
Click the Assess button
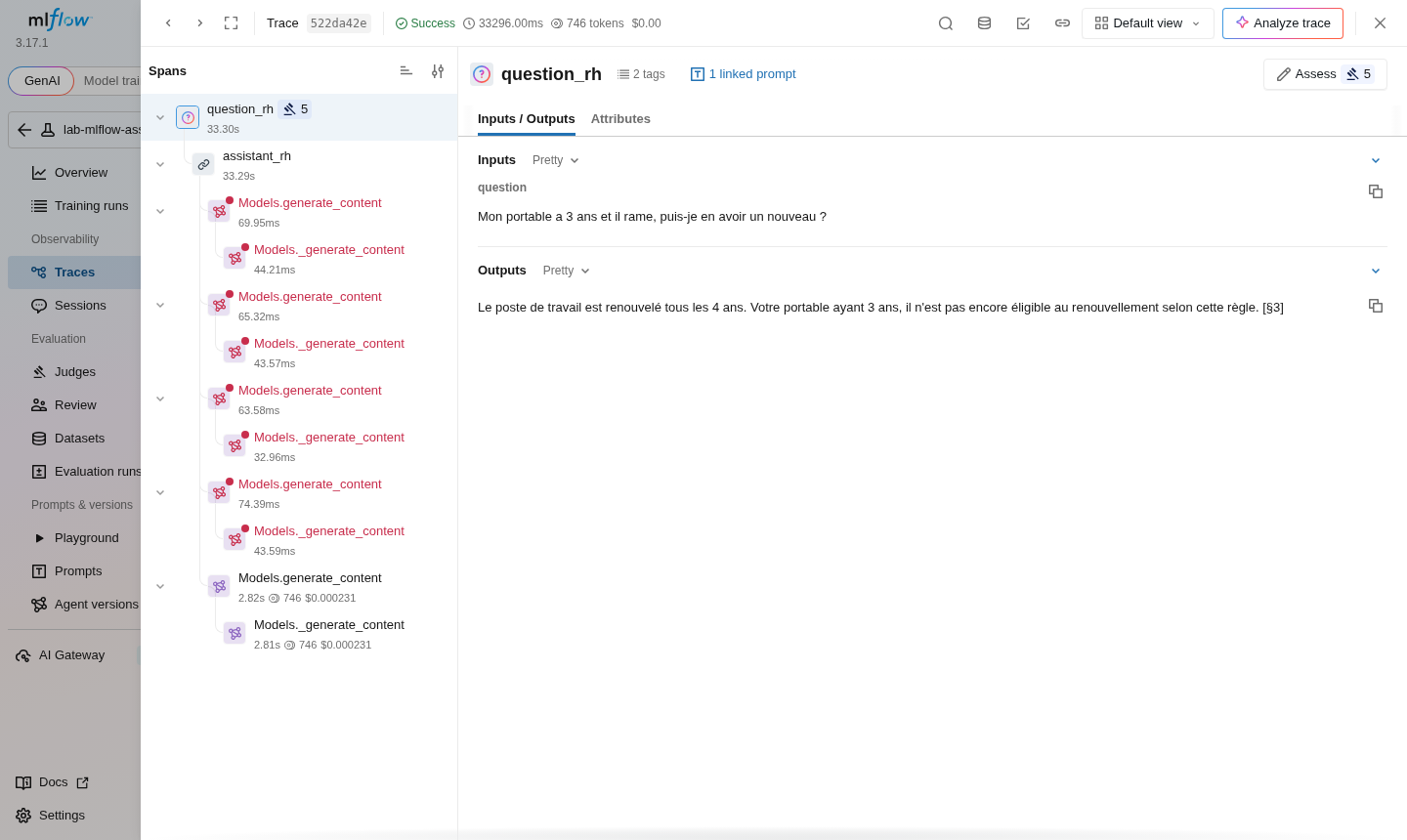(1325, 74)
